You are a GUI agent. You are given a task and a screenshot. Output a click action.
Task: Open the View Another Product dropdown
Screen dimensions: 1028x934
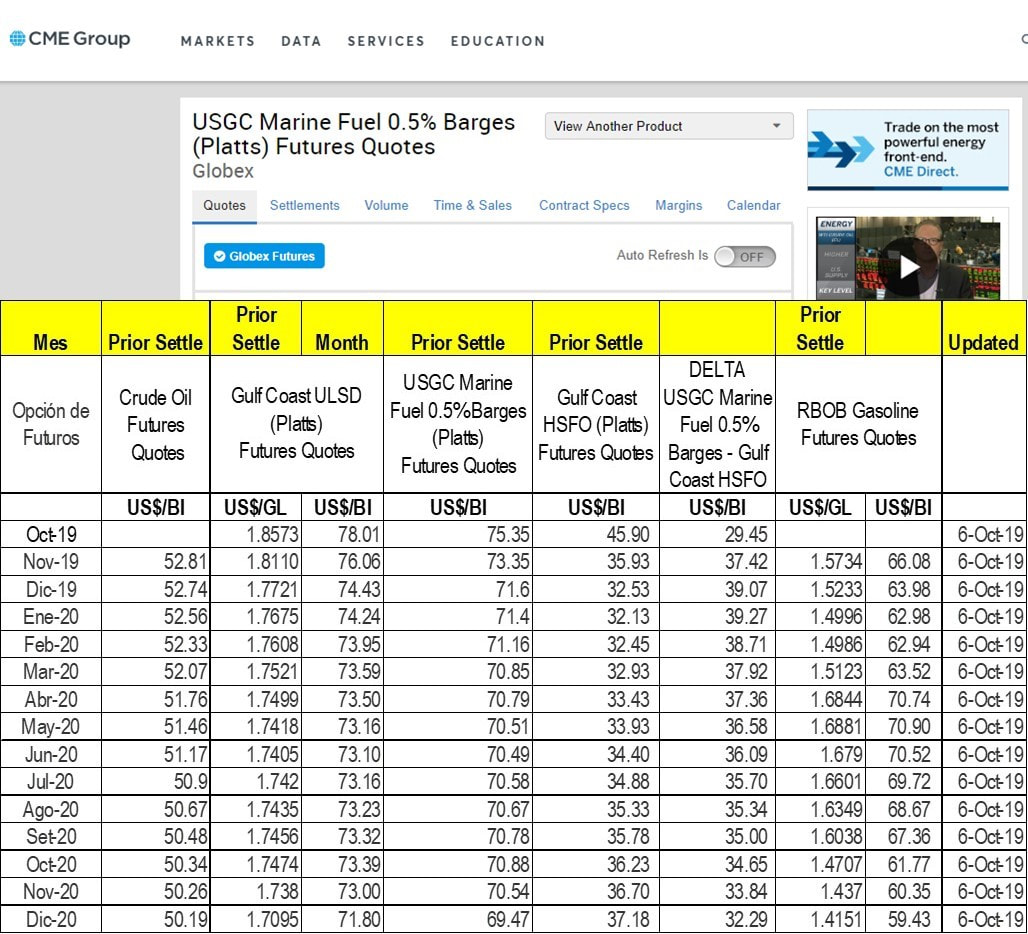coord(669,126)
